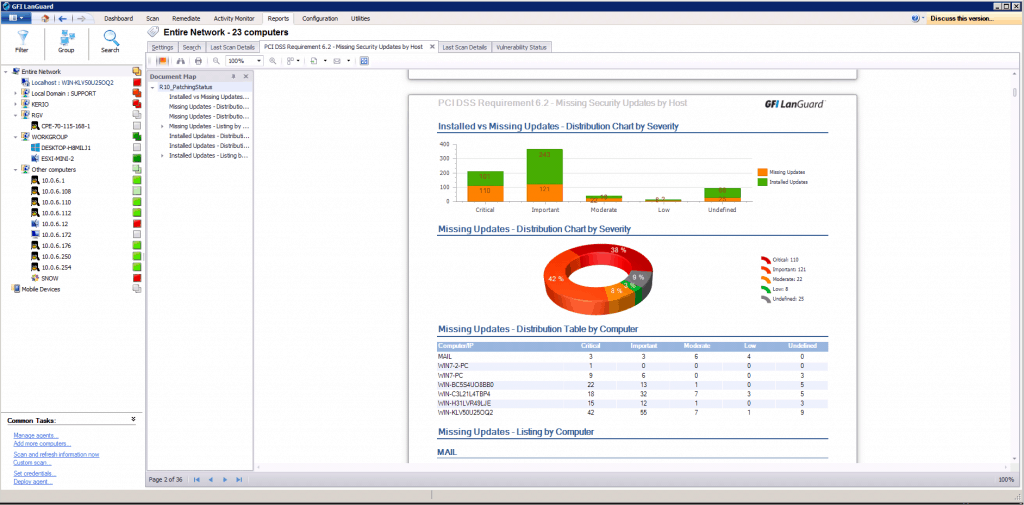Toggle the document map button in report toolbar
Image resolution: width=1024 pixels, height=505 pixels.
click(161, 61)
